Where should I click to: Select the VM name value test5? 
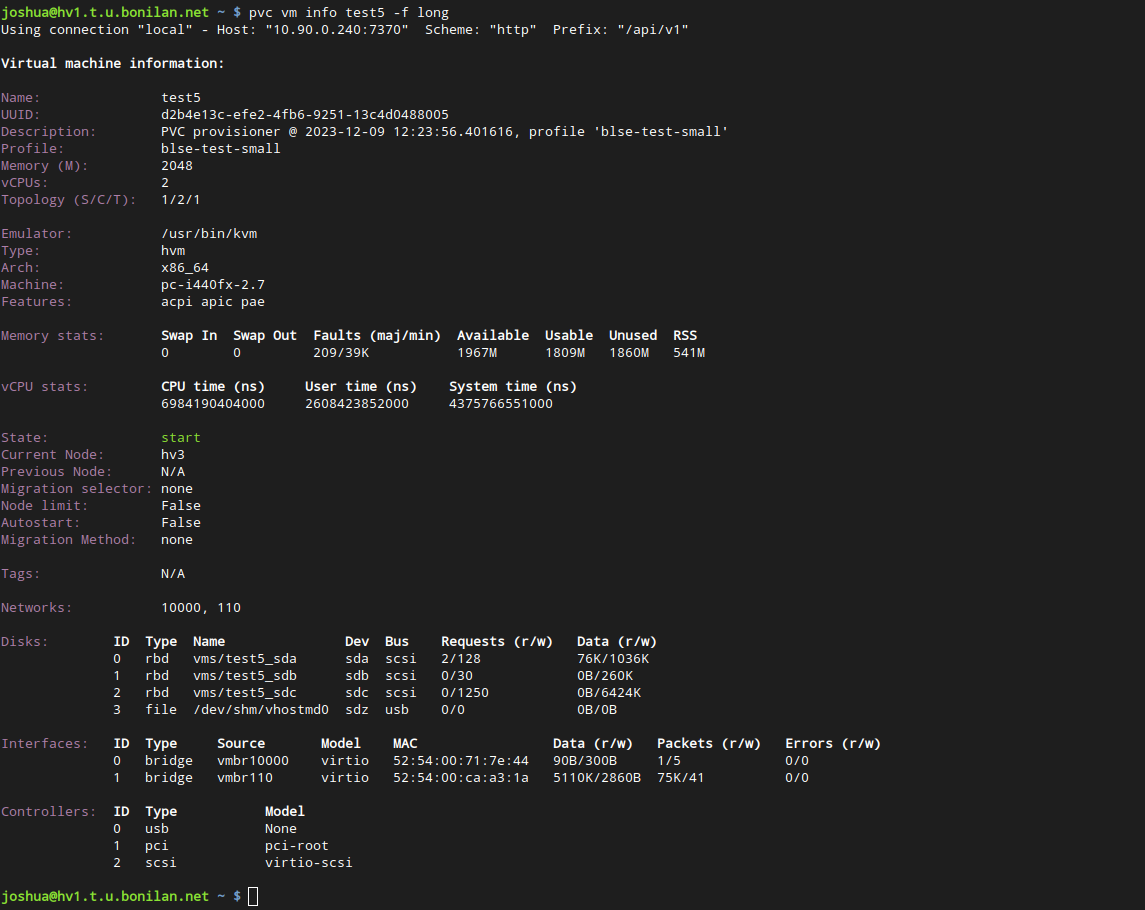(181, 97)
